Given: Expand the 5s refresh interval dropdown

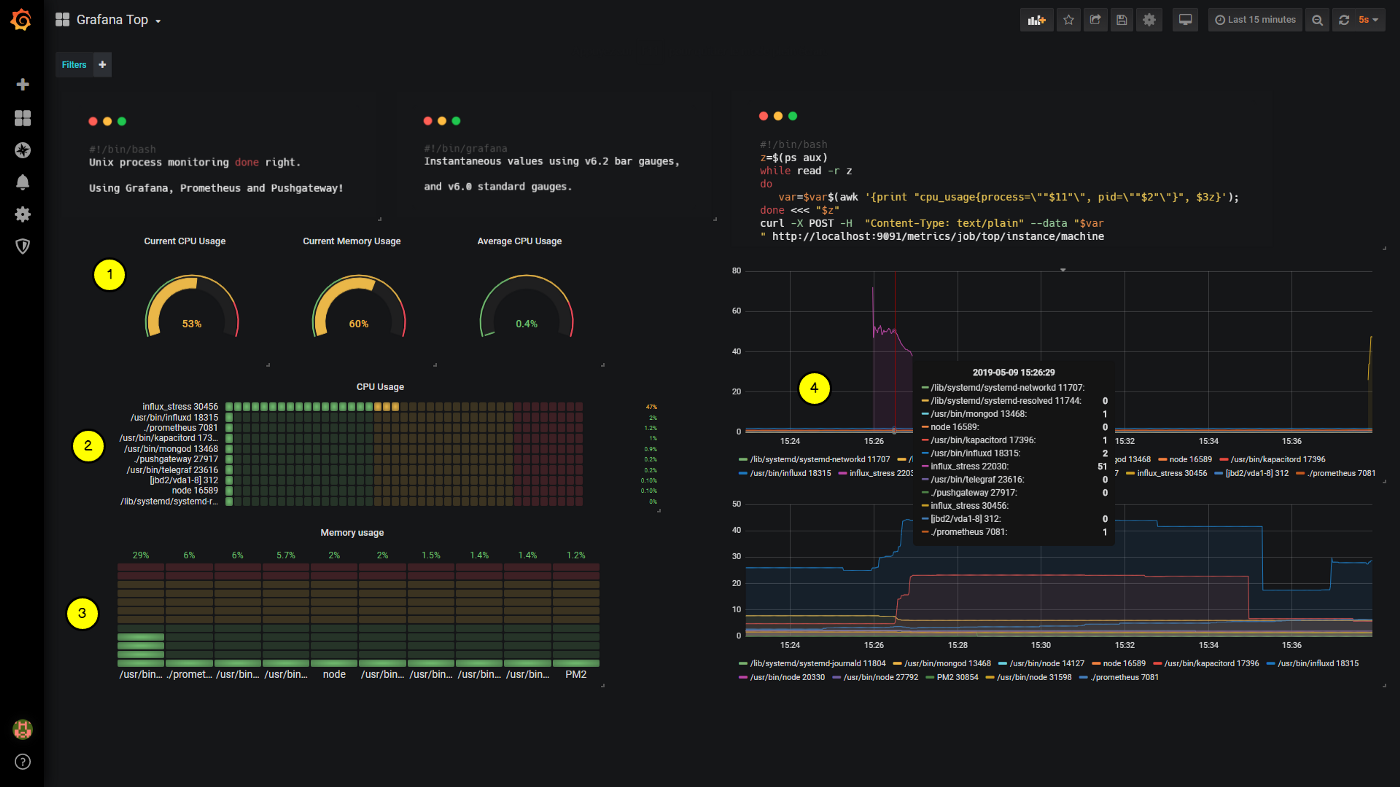Looking at the screenshot, I should 1368,19.
